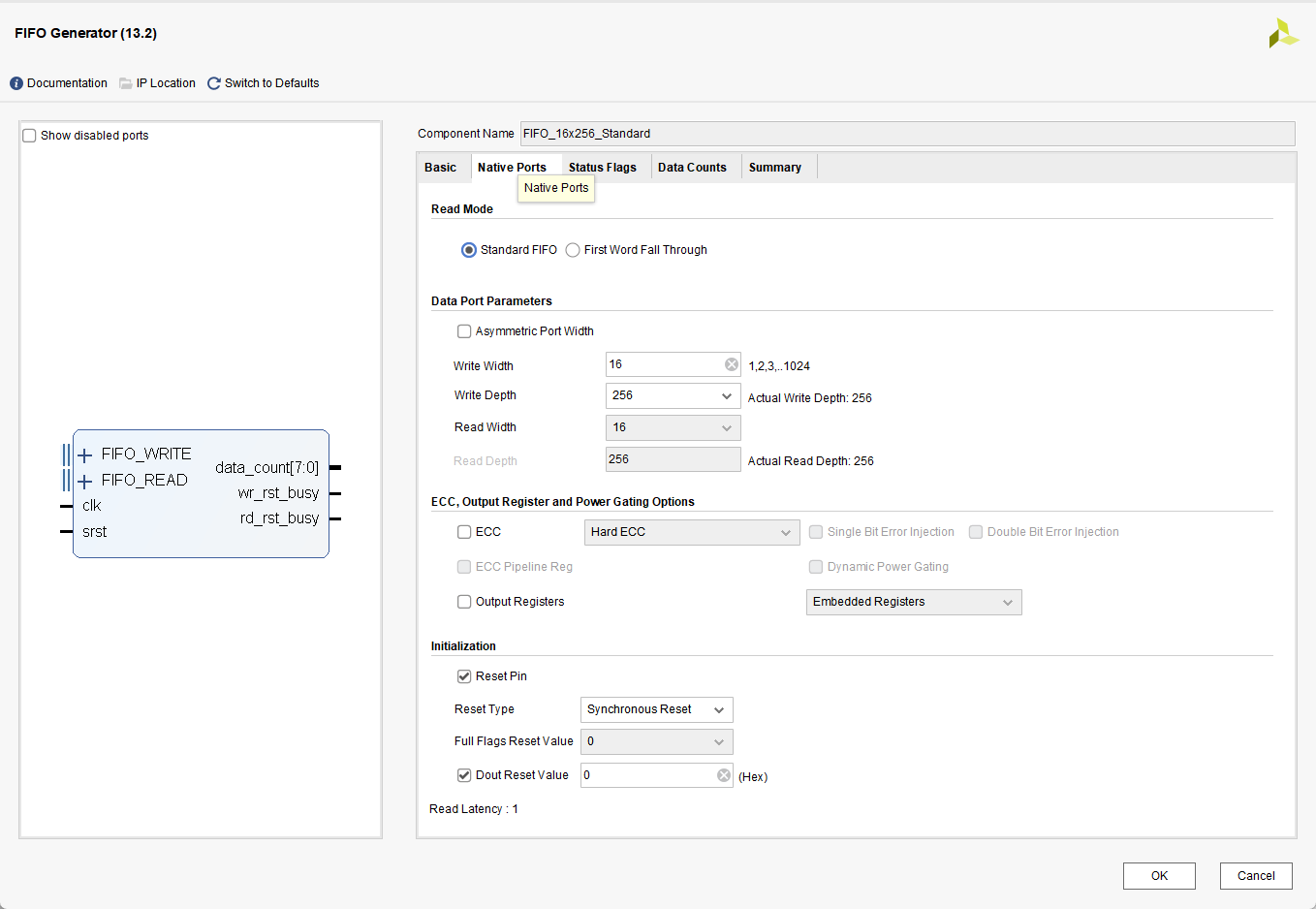The width and height of the screenshot is (1316, 909).
Task: Expand the FIFO_WRITE interface plus icon
Action: pos(85,454)
